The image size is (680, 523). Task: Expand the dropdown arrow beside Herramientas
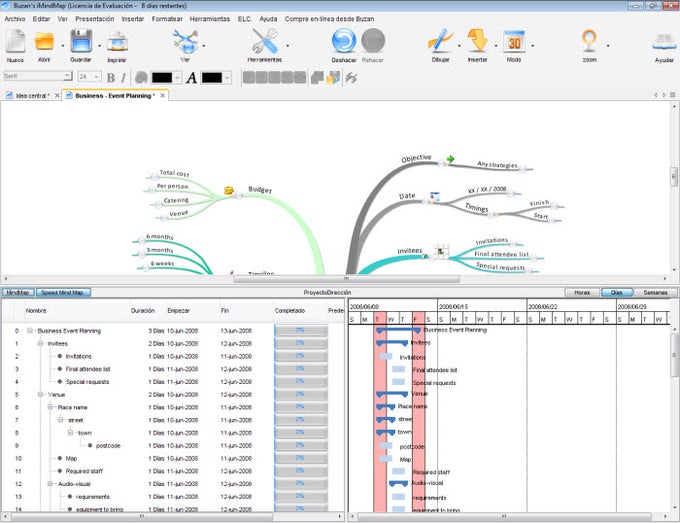coord(288,46)
